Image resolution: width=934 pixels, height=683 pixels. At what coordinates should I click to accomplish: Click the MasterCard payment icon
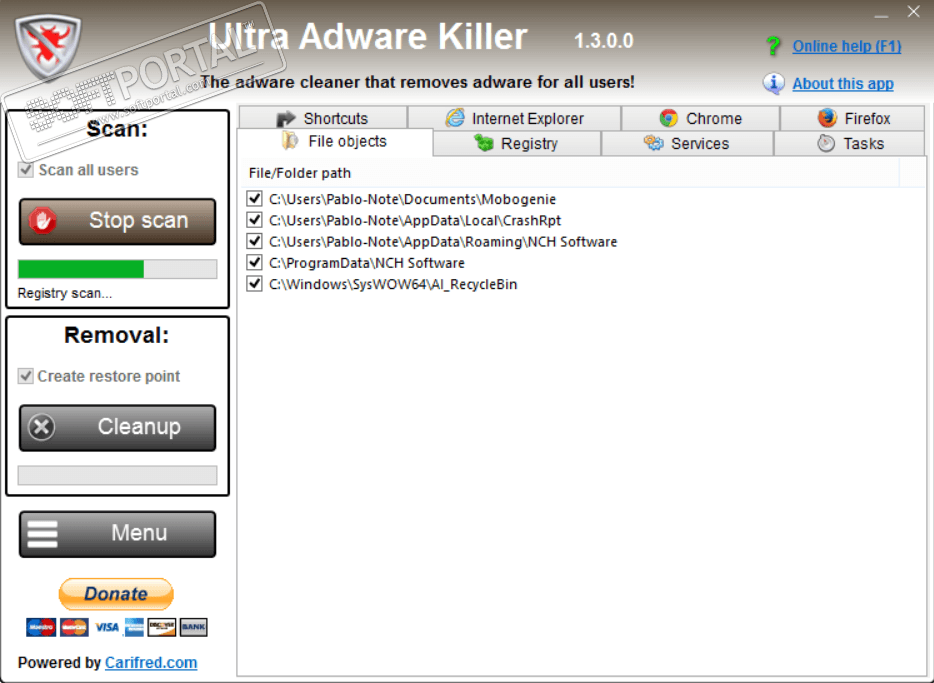[x=74, y=627]
